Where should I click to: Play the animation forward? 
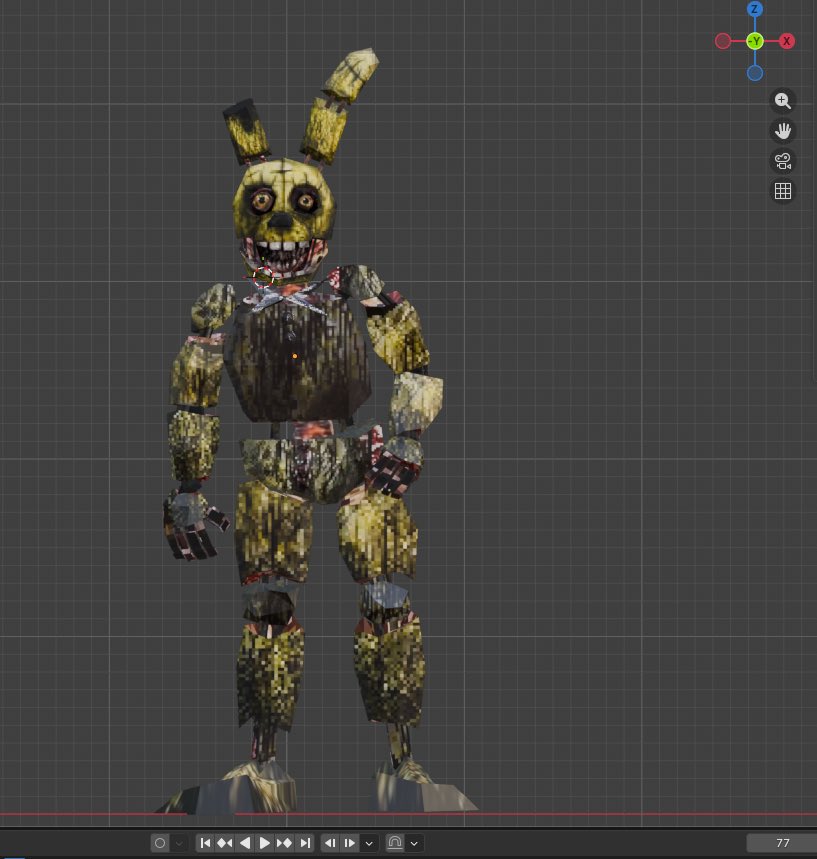[265, 843]
